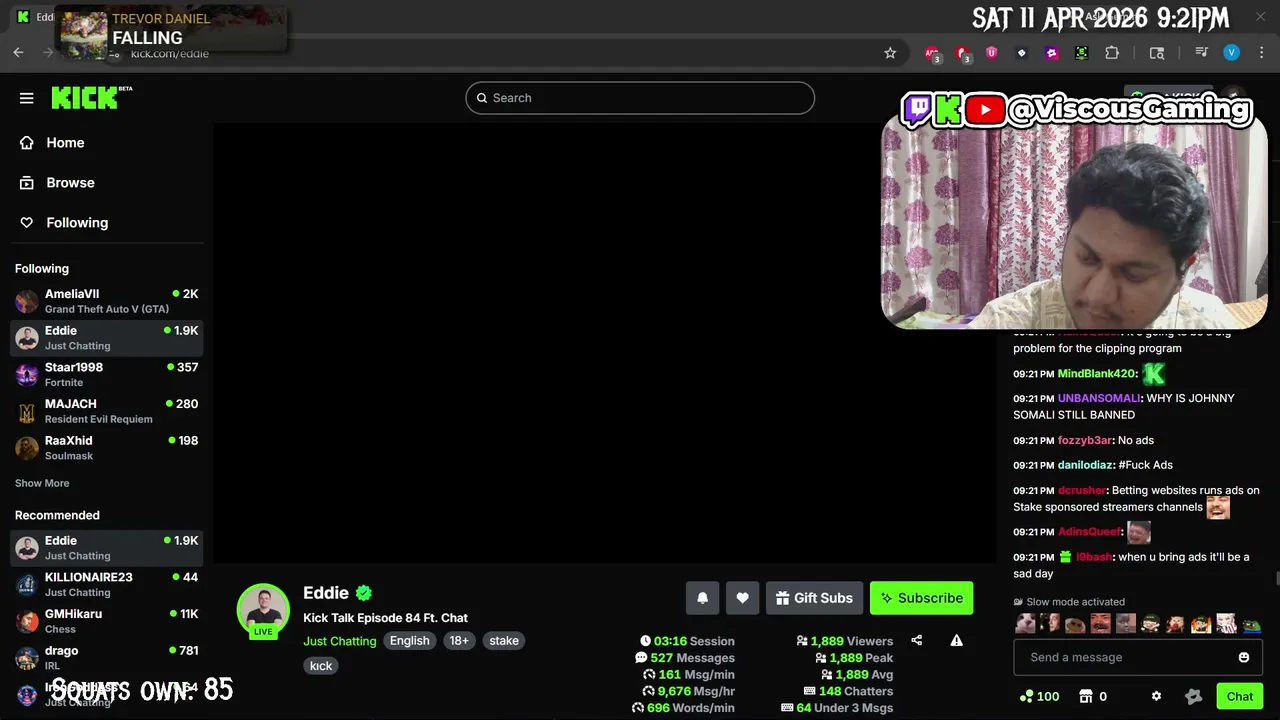Screen dimensions: 1280x720
Task: Open RaaXhid Soulmask channel
Action: coord(106,448)
